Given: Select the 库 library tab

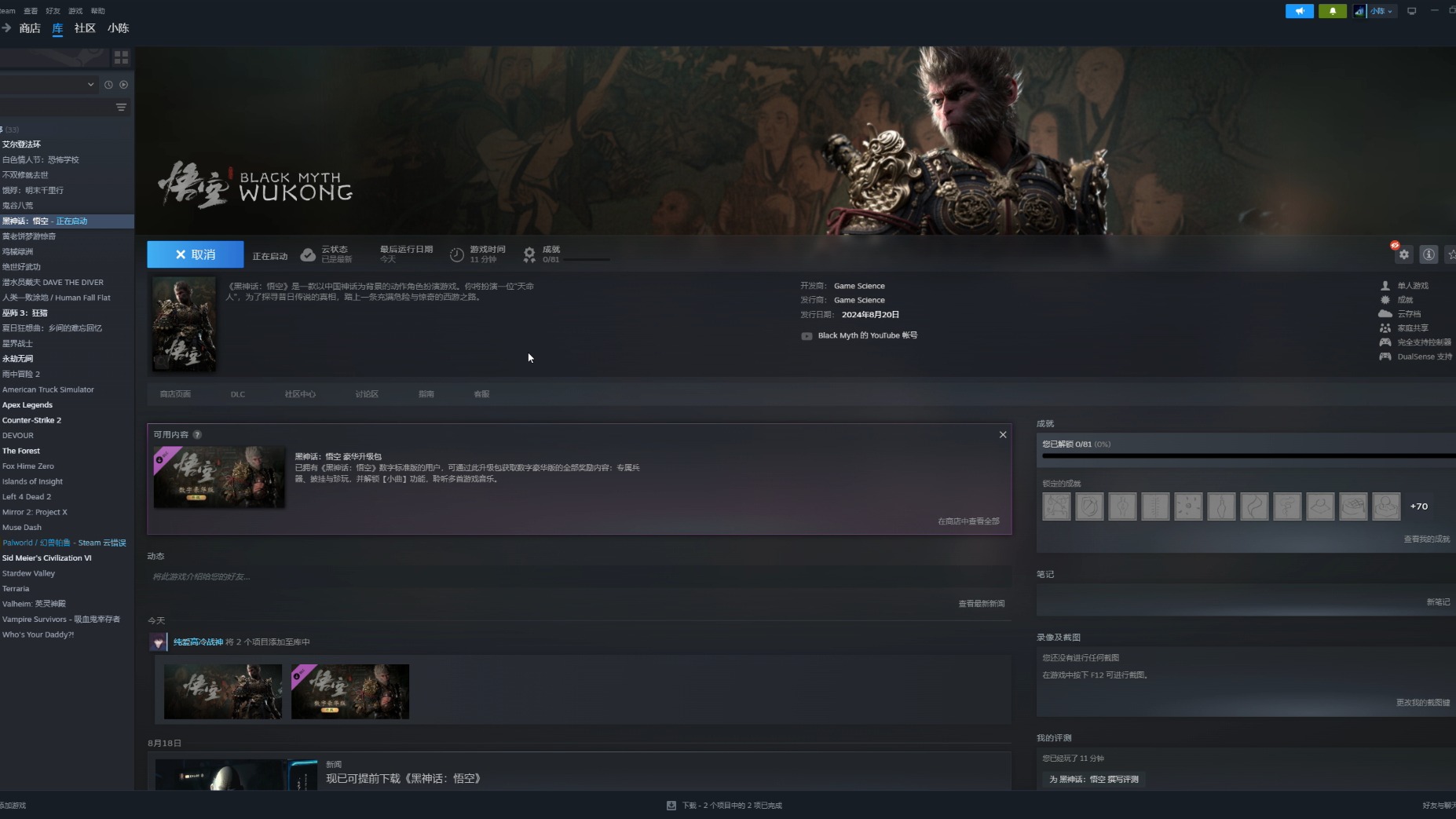Looking at the screenshot, I should pyautogui.click(x=57, y=28).
